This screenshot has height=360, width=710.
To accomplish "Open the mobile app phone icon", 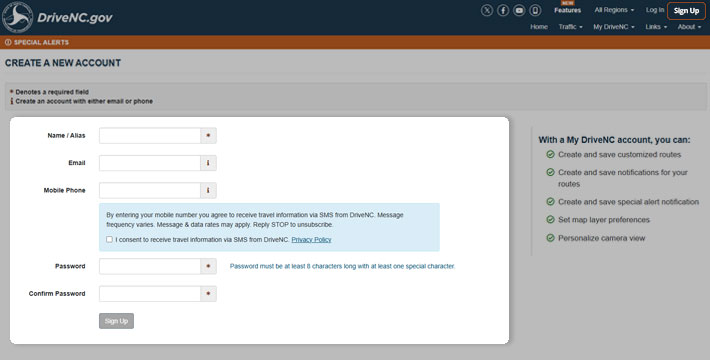I will pyautogui.click(x=535, y=10).
